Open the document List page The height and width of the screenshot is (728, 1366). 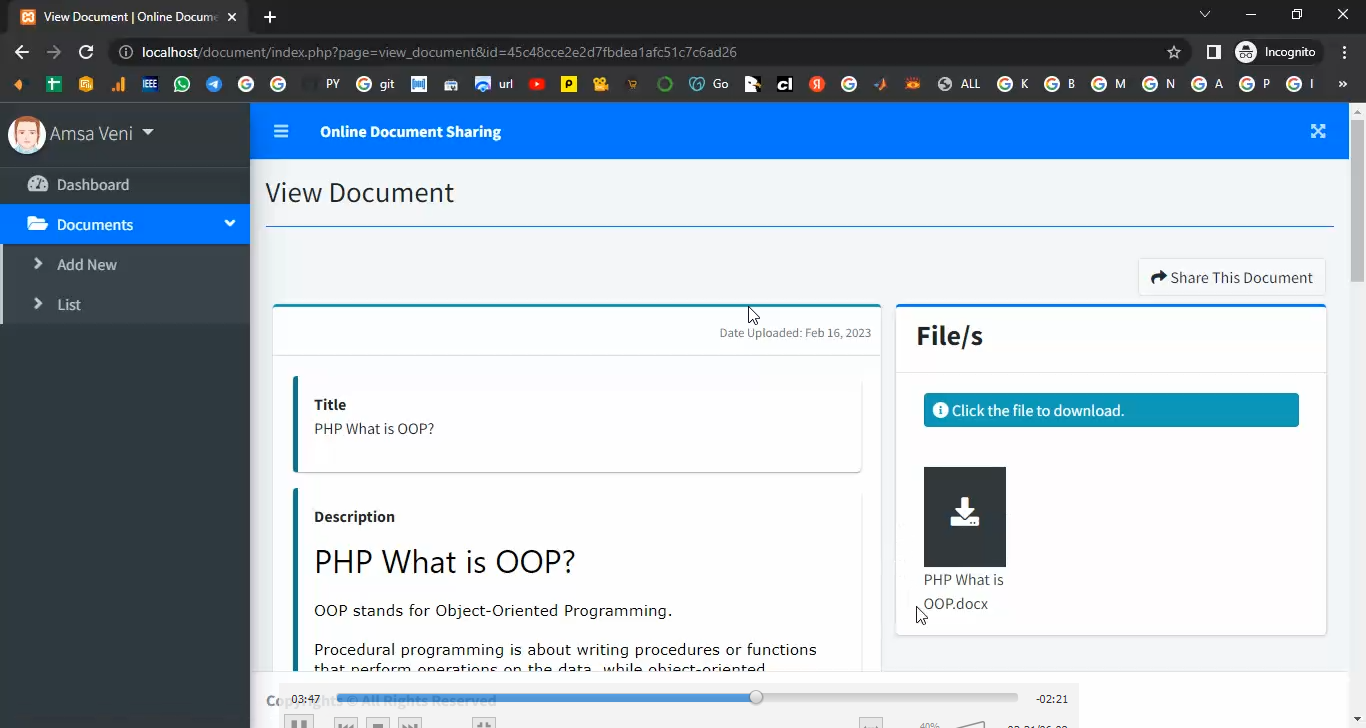point(69,305)
